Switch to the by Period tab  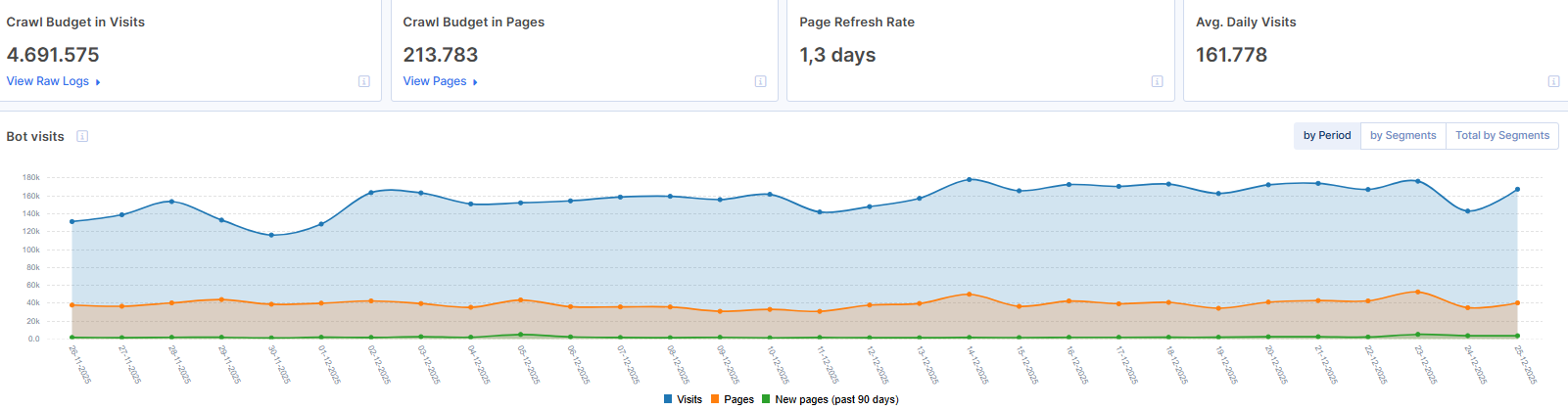tap(1327, 135)
